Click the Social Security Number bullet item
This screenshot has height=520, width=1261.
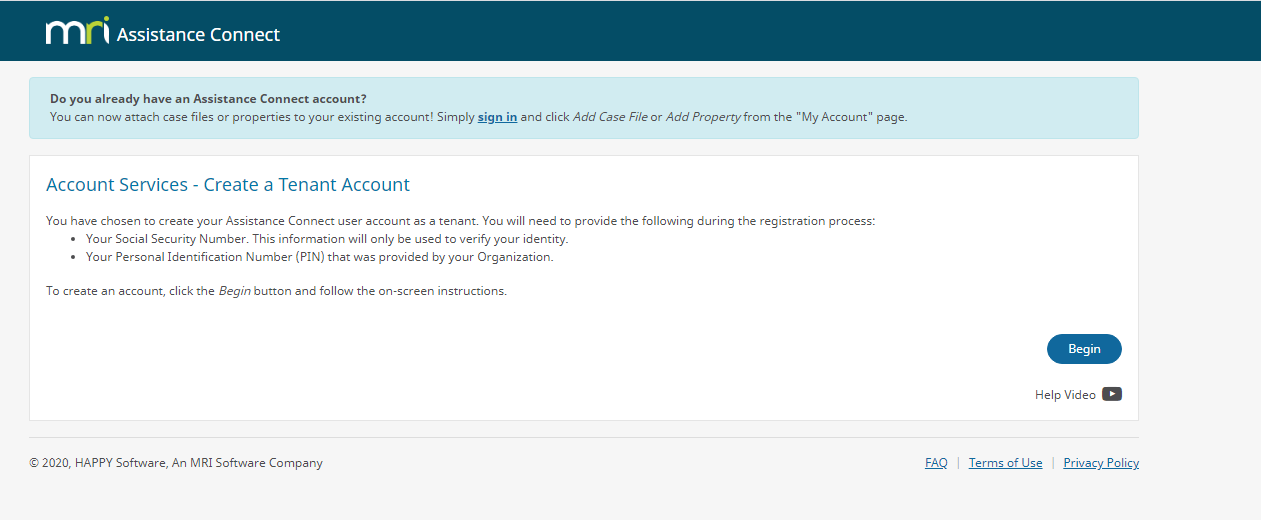(x=327, y=239)
